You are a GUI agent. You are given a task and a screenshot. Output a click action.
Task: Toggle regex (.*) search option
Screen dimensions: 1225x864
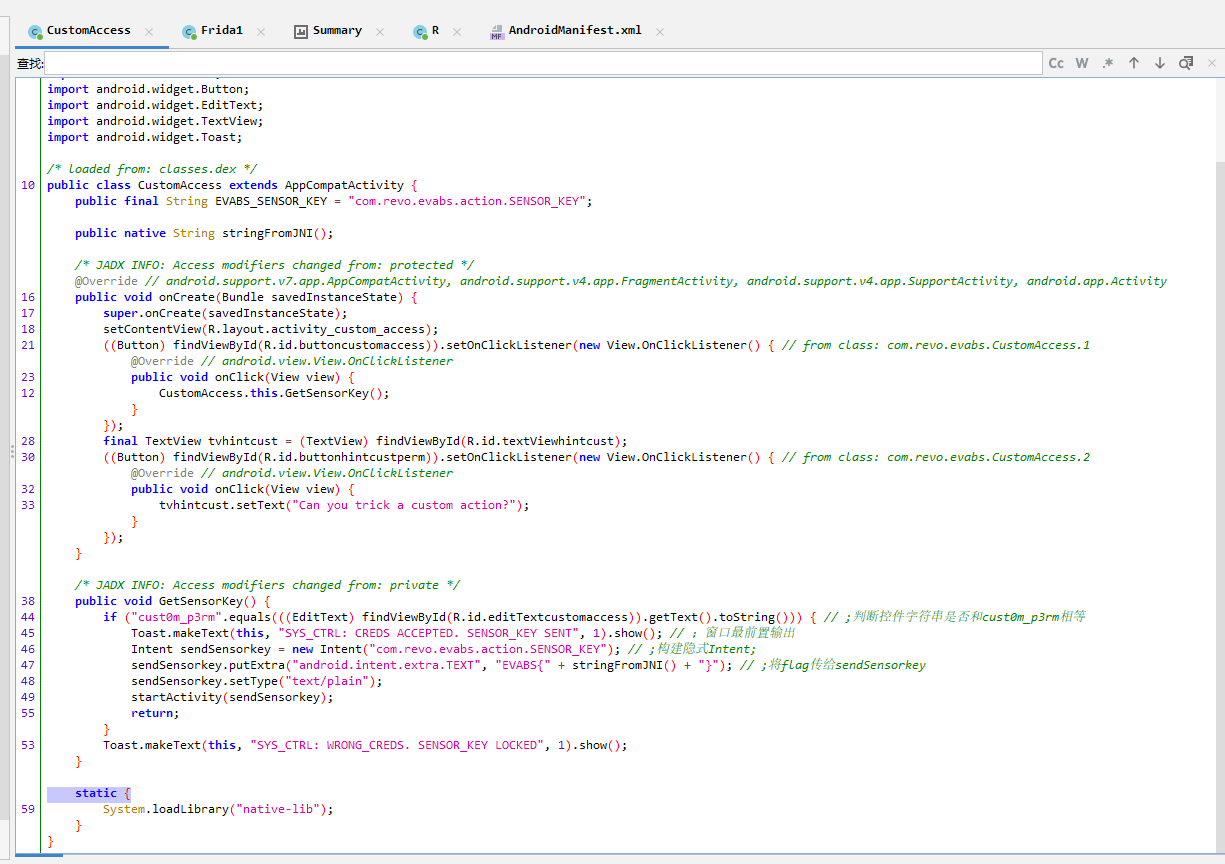(x=1108, y=63)
